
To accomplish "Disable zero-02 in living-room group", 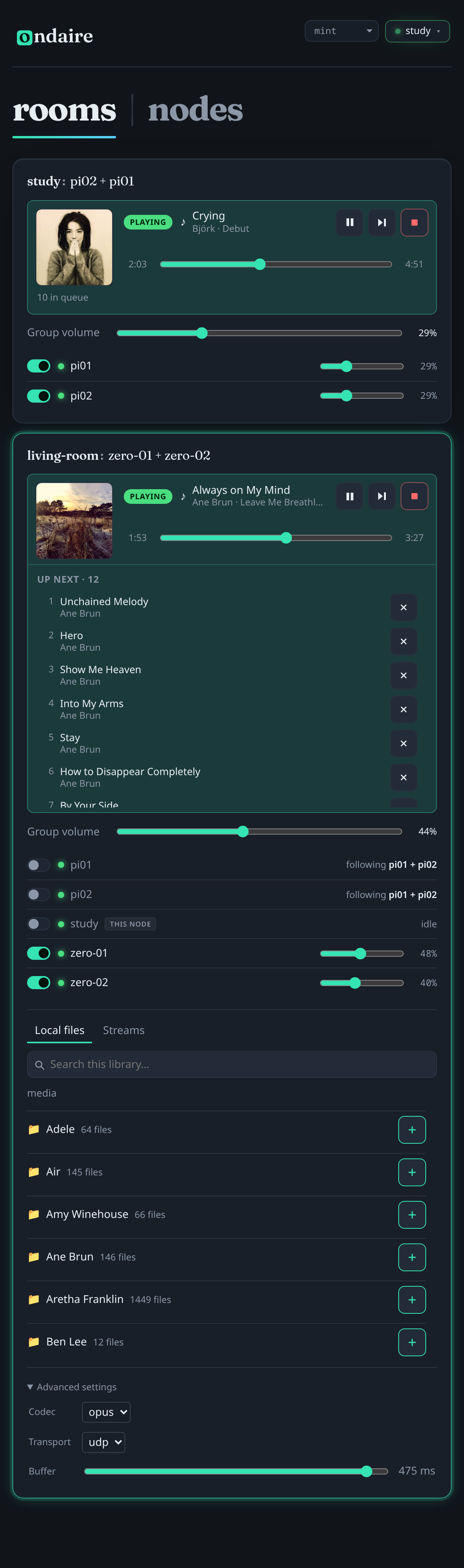I will click(x=38, y=983).
